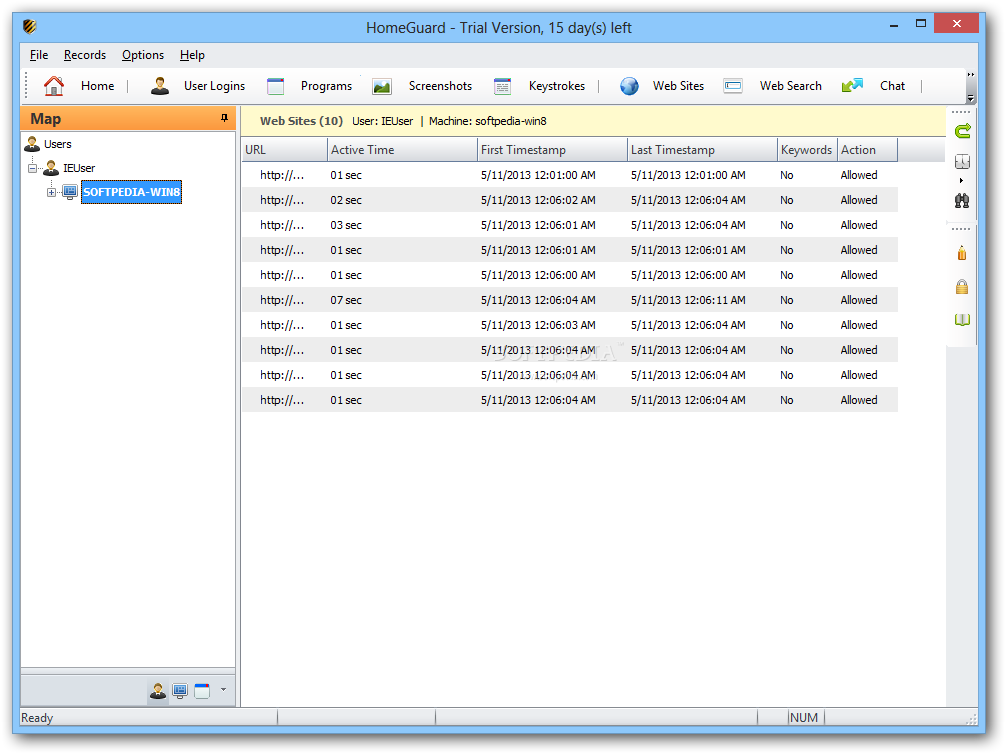Viewport: 1006px width, 754px height.
Task: Collapse the IEUser tree node
Action: pos(32,168)
